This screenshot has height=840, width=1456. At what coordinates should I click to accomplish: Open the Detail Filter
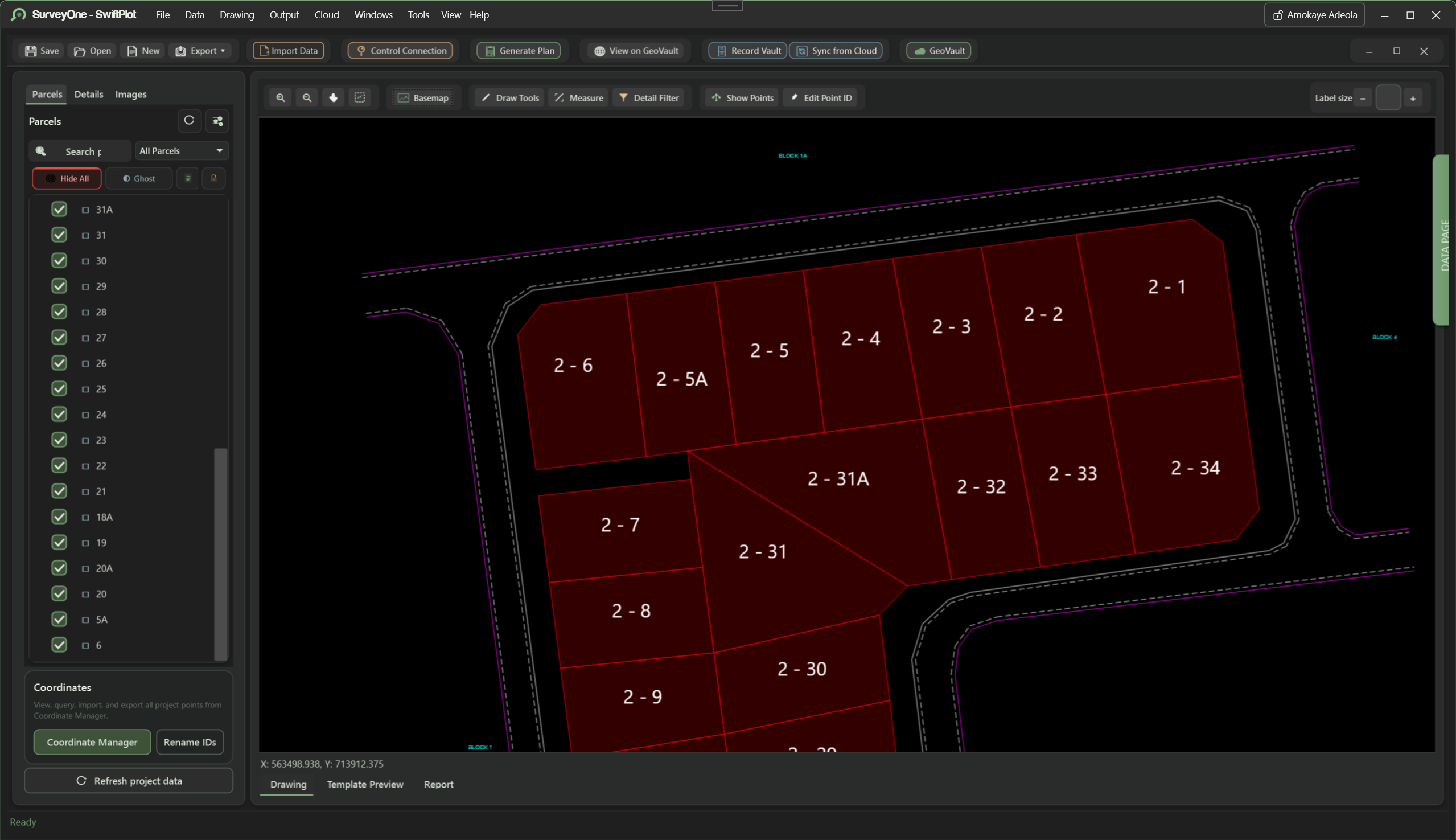tap(649, 97)
